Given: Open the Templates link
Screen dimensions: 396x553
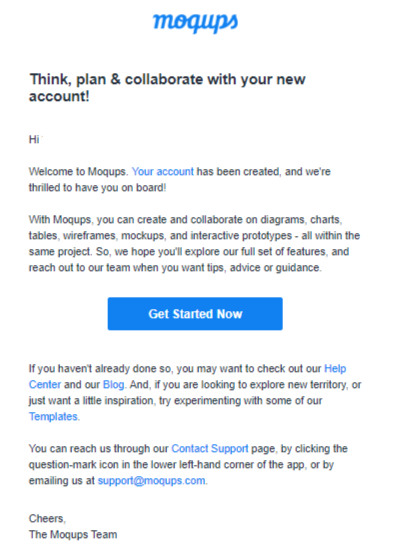Looking at the screenshot, I should click(53, 417).
